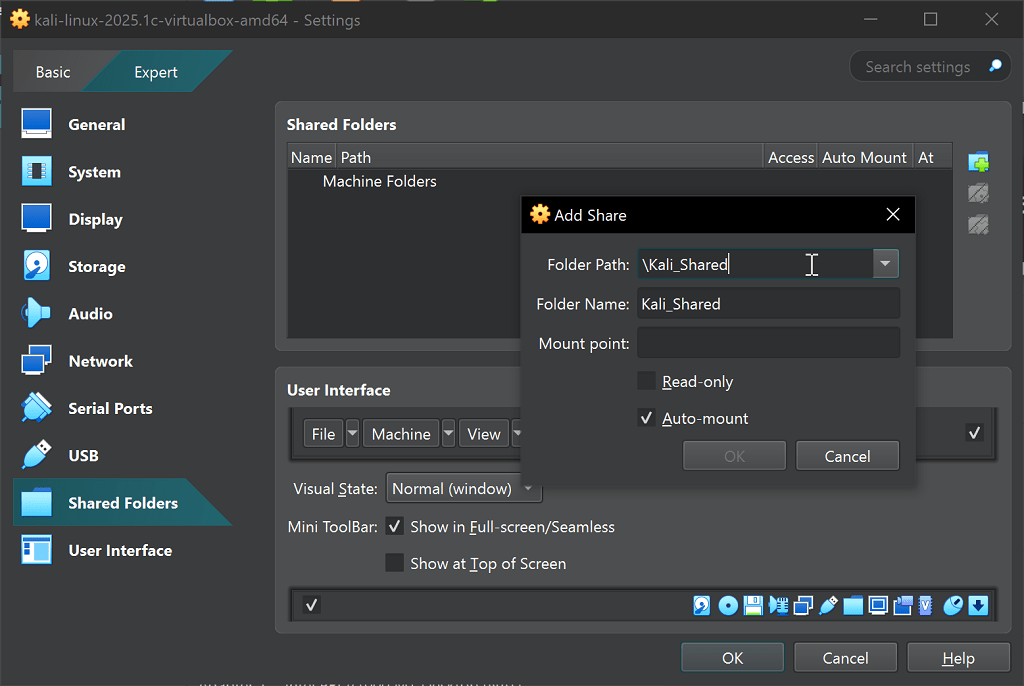Click the floppy disk status bar icon
The image size is (1024, 686).
pyautogui.click(x=753, y=606)
